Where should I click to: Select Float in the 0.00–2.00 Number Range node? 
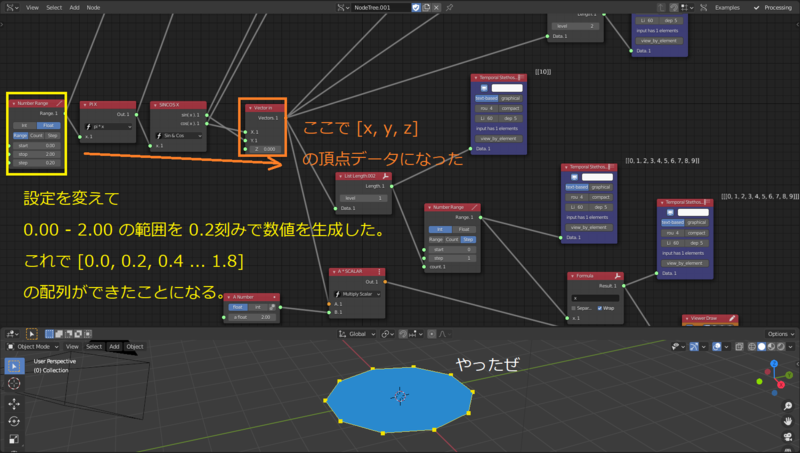tap(48, 125)
